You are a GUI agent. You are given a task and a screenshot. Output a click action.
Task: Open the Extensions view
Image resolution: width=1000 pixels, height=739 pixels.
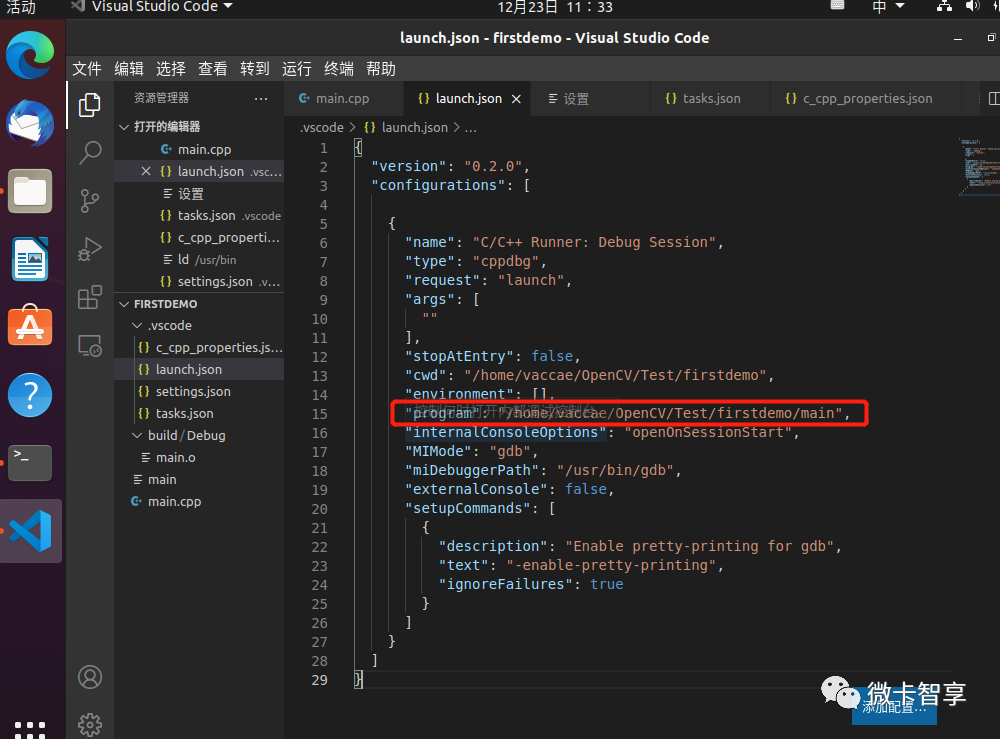89,297
